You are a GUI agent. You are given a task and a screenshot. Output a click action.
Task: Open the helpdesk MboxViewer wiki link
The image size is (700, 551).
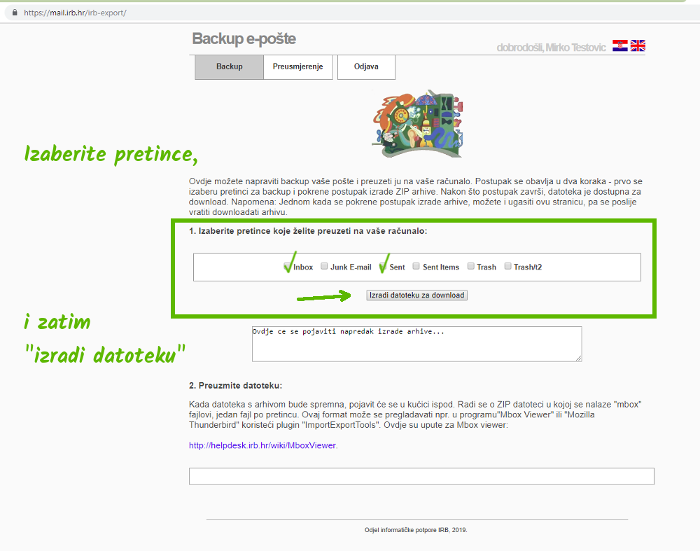pos(263,445)
